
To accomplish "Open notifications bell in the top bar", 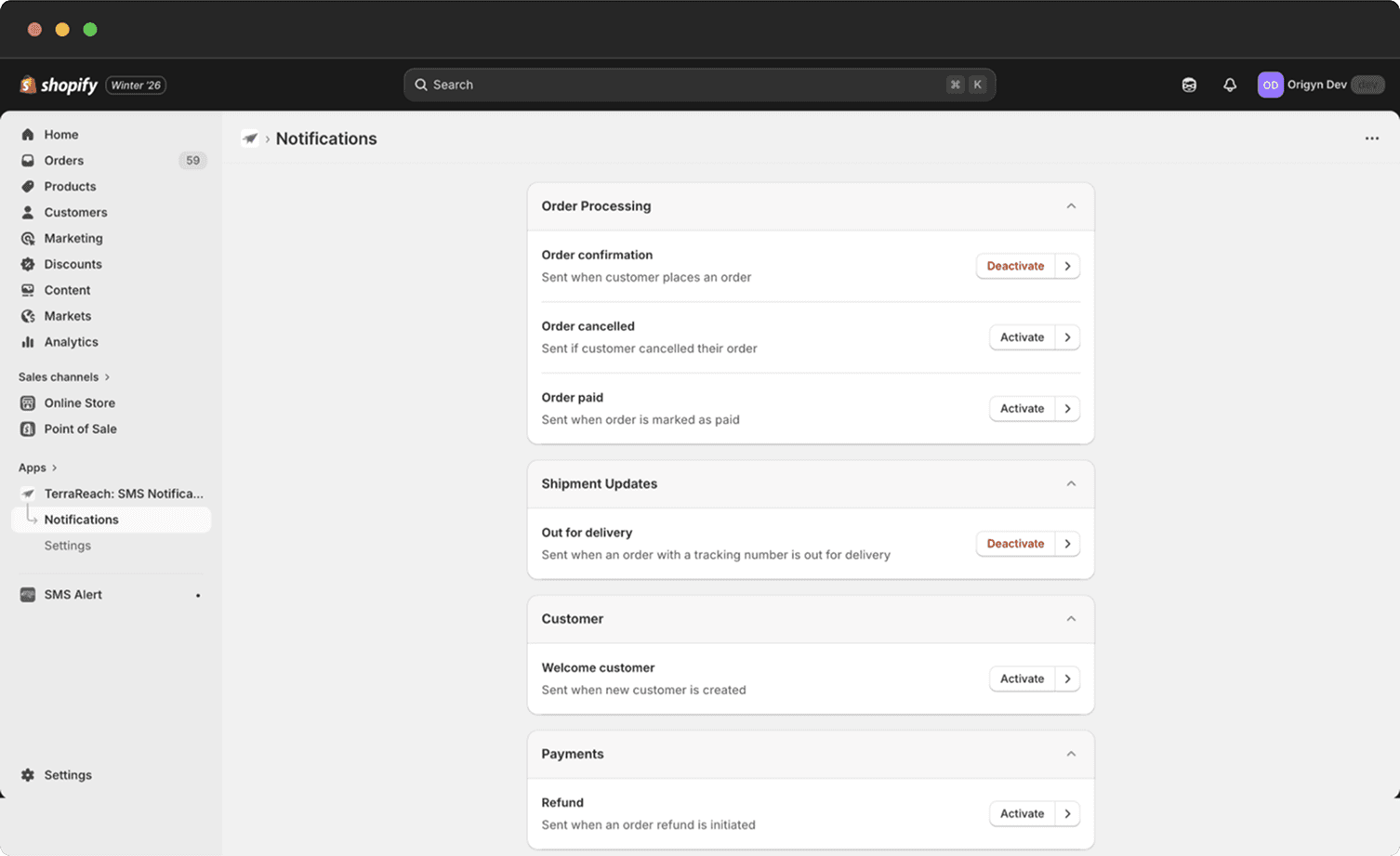I will click(x=1230, y=85).
